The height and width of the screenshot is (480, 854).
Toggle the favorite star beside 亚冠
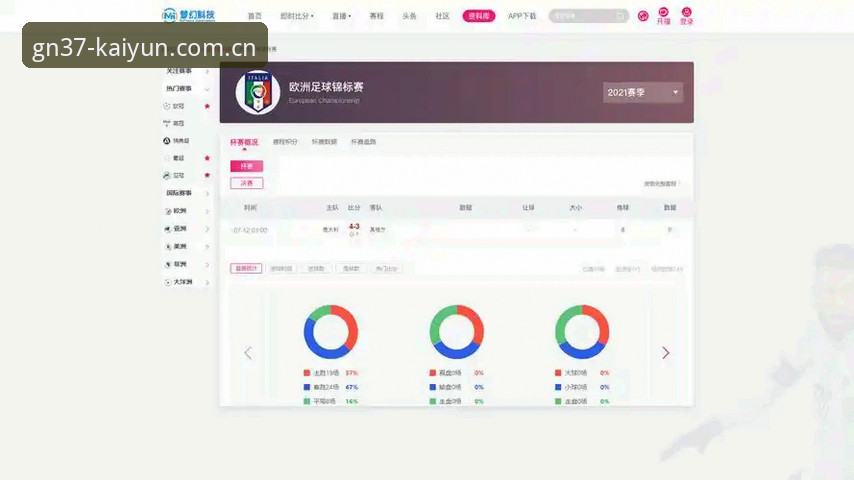click(x=207, y=175)
